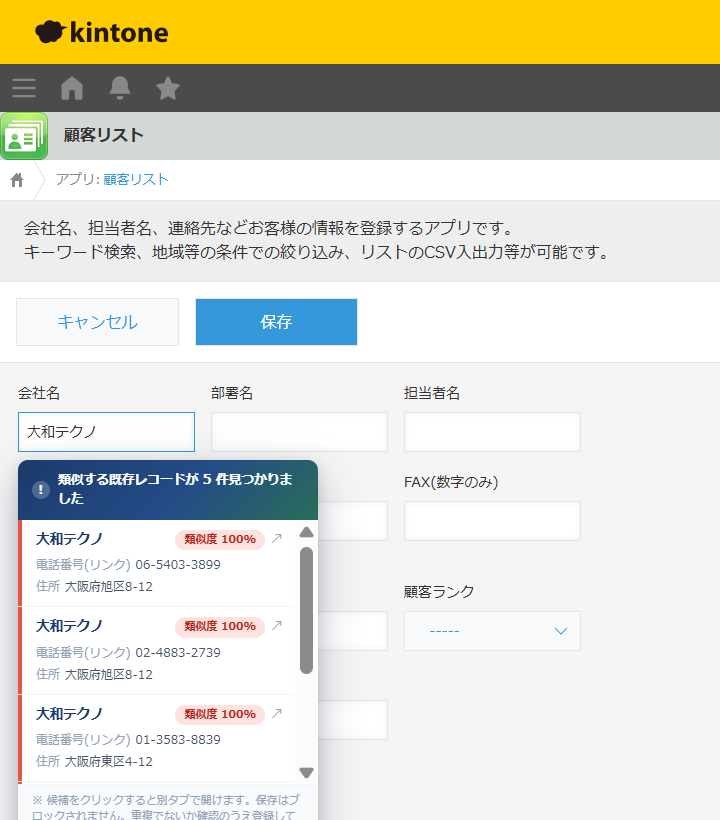Click the exclamation icon in the duplicate warning header

click(x=41, y=490)
